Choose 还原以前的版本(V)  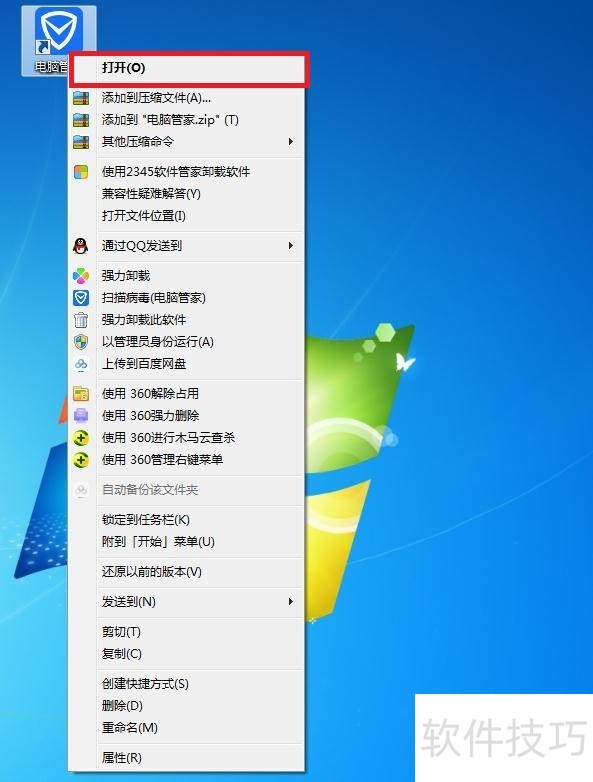pyautogui.click(x=187, y=572)
